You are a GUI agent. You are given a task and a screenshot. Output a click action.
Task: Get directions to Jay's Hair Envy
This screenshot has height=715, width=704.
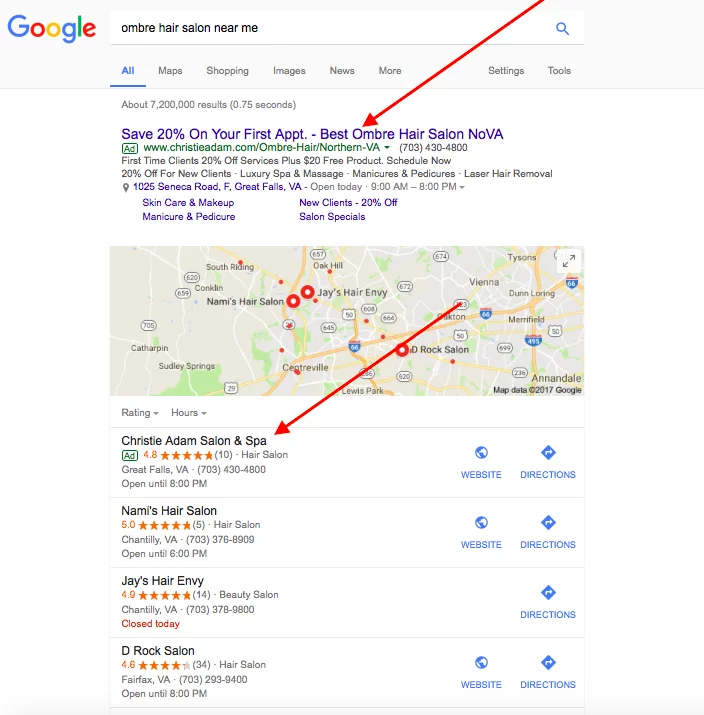[x=548, y=592]
